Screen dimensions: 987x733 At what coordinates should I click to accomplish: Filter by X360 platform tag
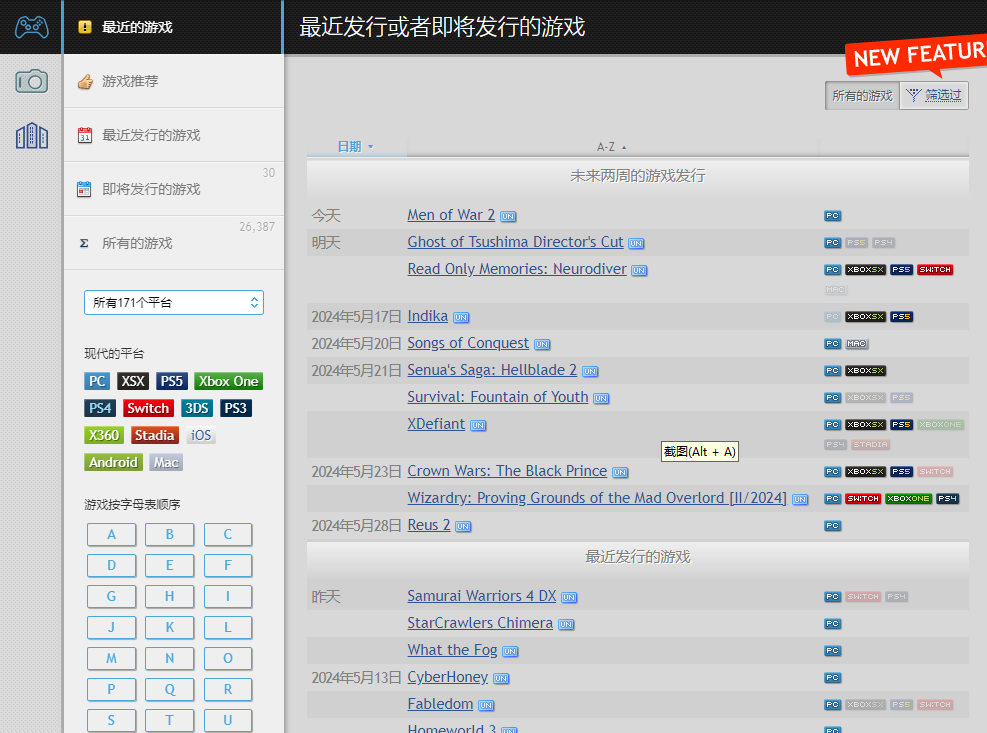point(104,435)
